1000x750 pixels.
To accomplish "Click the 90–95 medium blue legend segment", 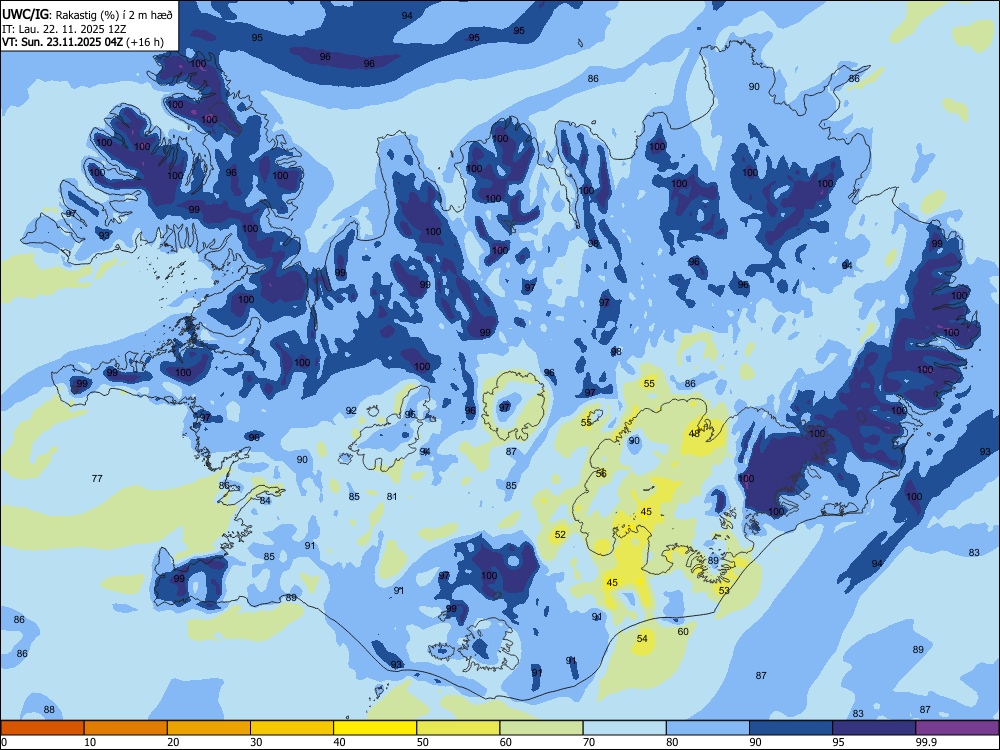I will [791, 728].
